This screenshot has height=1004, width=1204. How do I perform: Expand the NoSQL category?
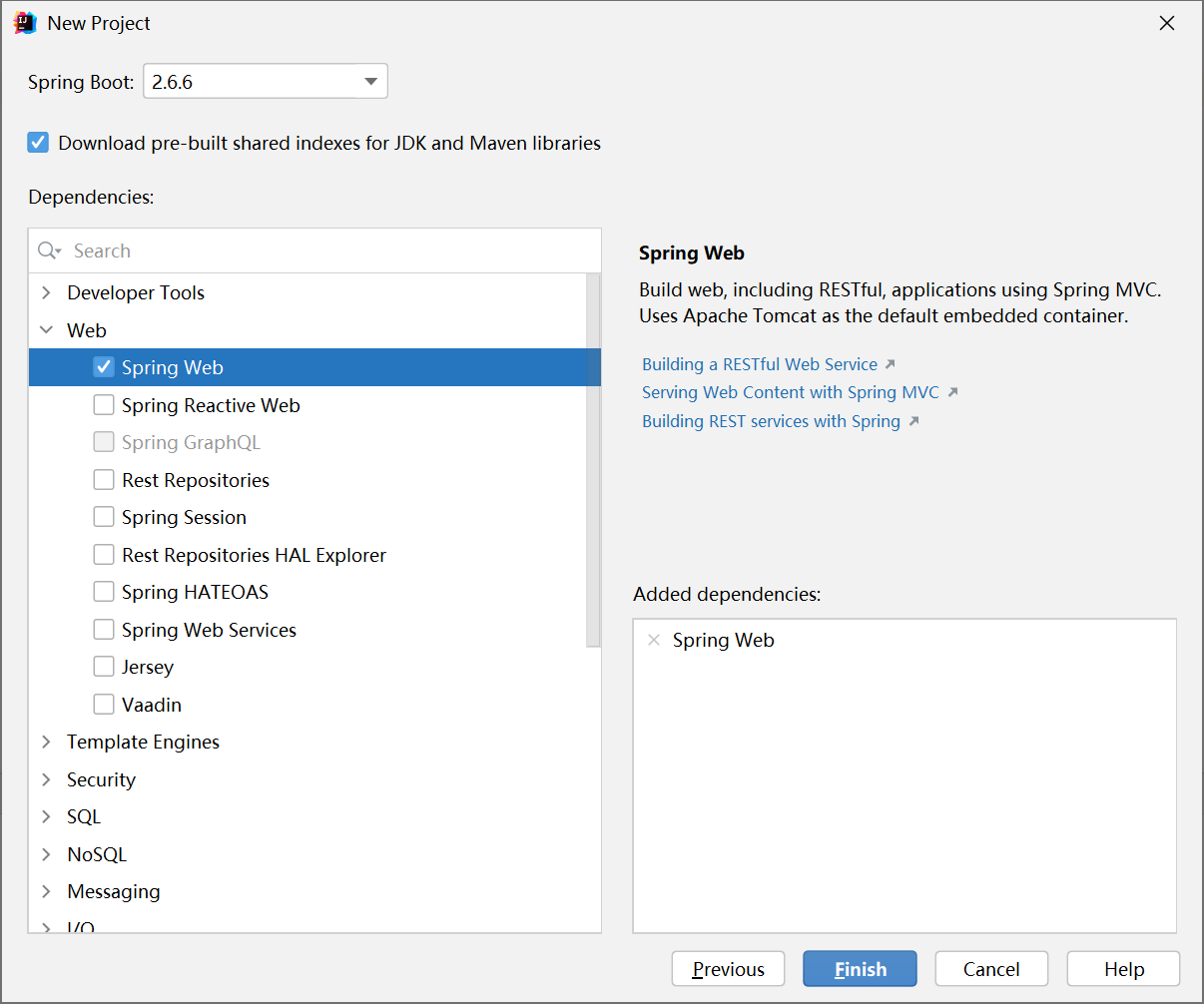[x=46, y=854]
